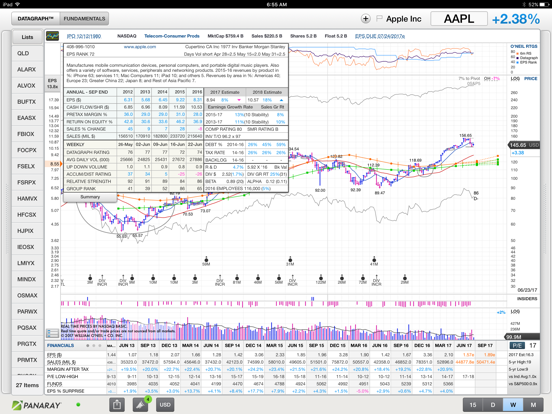
Task: Toggle the LOG scale on volume chart
Action: pyautogui.click(x=515, y=312)
